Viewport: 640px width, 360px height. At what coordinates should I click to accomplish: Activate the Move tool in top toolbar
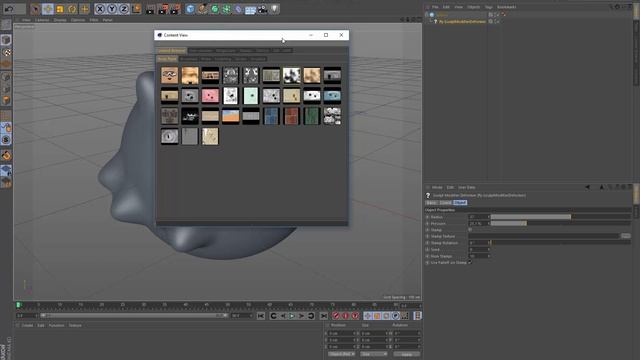[48, 9]
